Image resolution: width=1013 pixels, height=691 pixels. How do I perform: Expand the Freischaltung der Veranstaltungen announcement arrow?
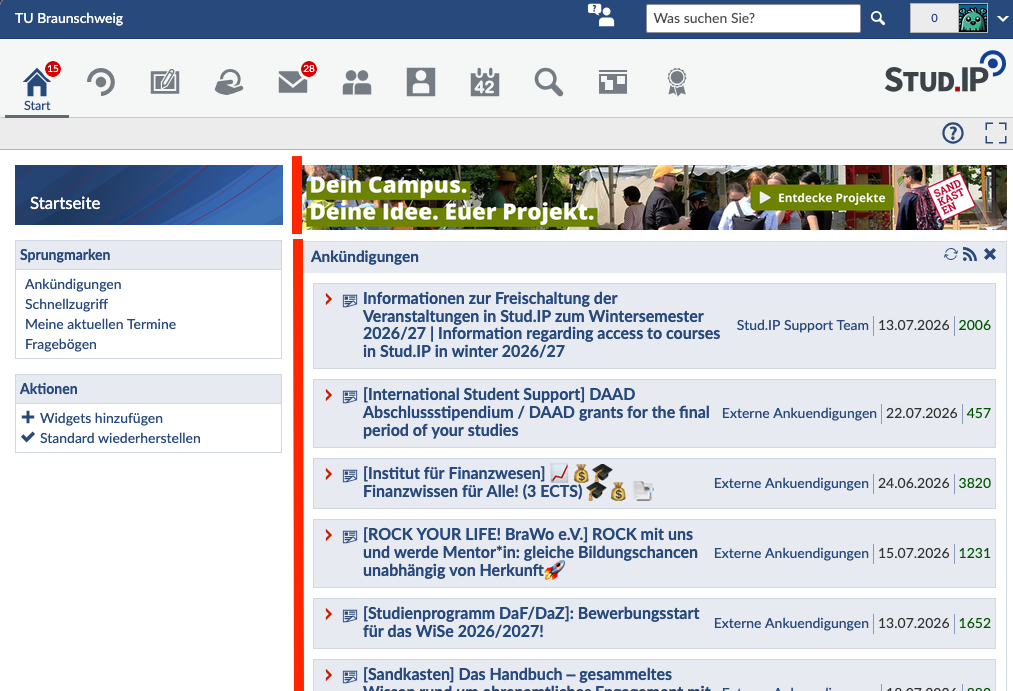click(328, 299)
